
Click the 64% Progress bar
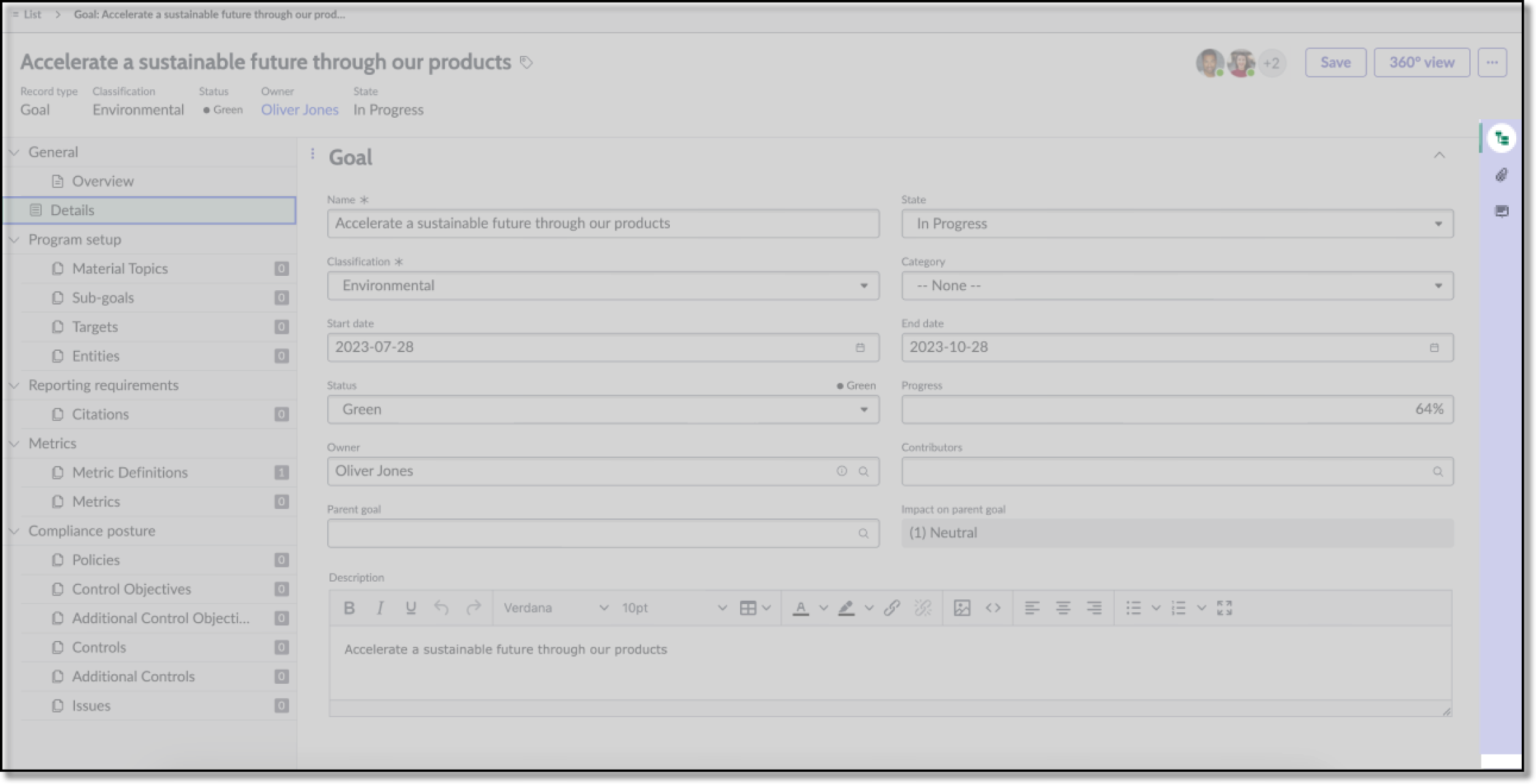tap(1177, 409)
